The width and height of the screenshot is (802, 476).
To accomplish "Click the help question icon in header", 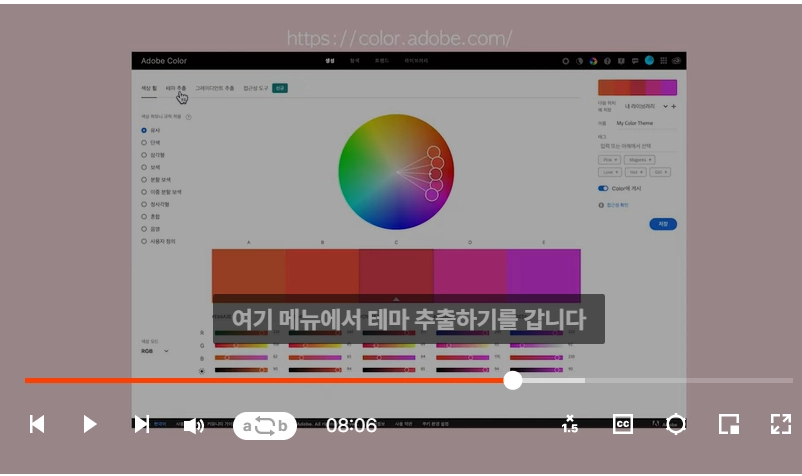I will 607,61.
